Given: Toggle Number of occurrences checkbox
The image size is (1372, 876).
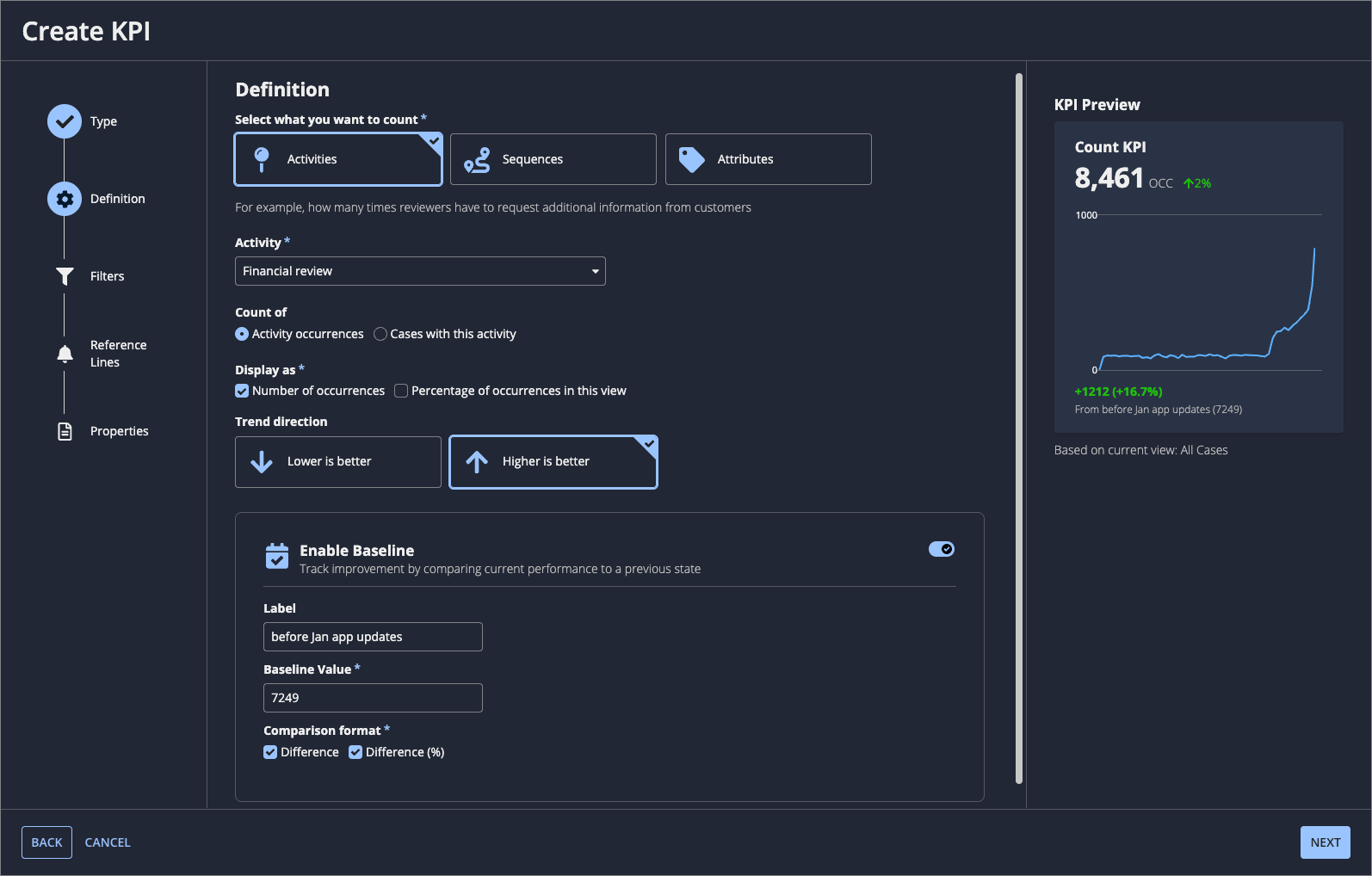Looking at the screenshot, I should 242,391.
